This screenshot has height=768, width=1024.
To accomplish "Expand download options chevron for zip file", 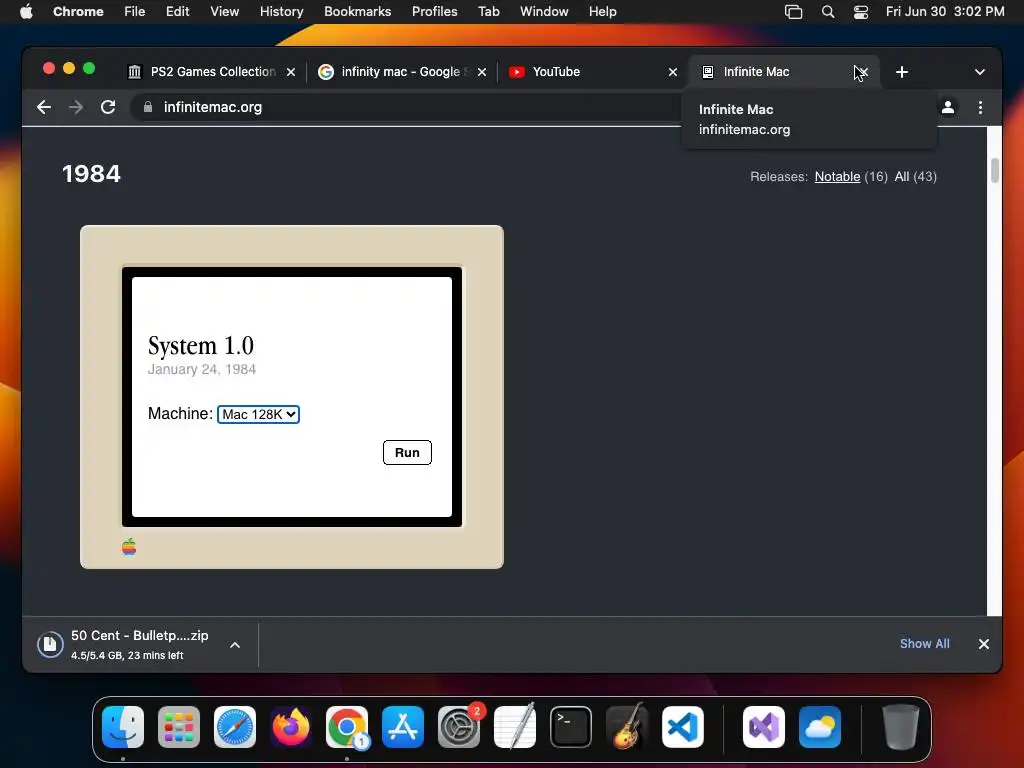I will [x=235, y=645].
